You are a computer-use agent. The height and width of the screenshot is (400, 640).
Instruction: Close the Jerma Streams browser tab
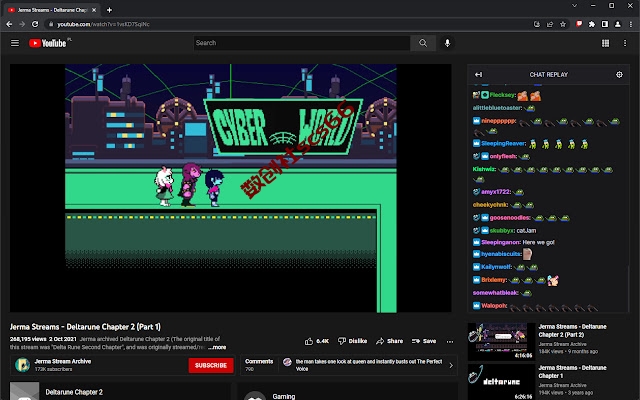point(94,10)
